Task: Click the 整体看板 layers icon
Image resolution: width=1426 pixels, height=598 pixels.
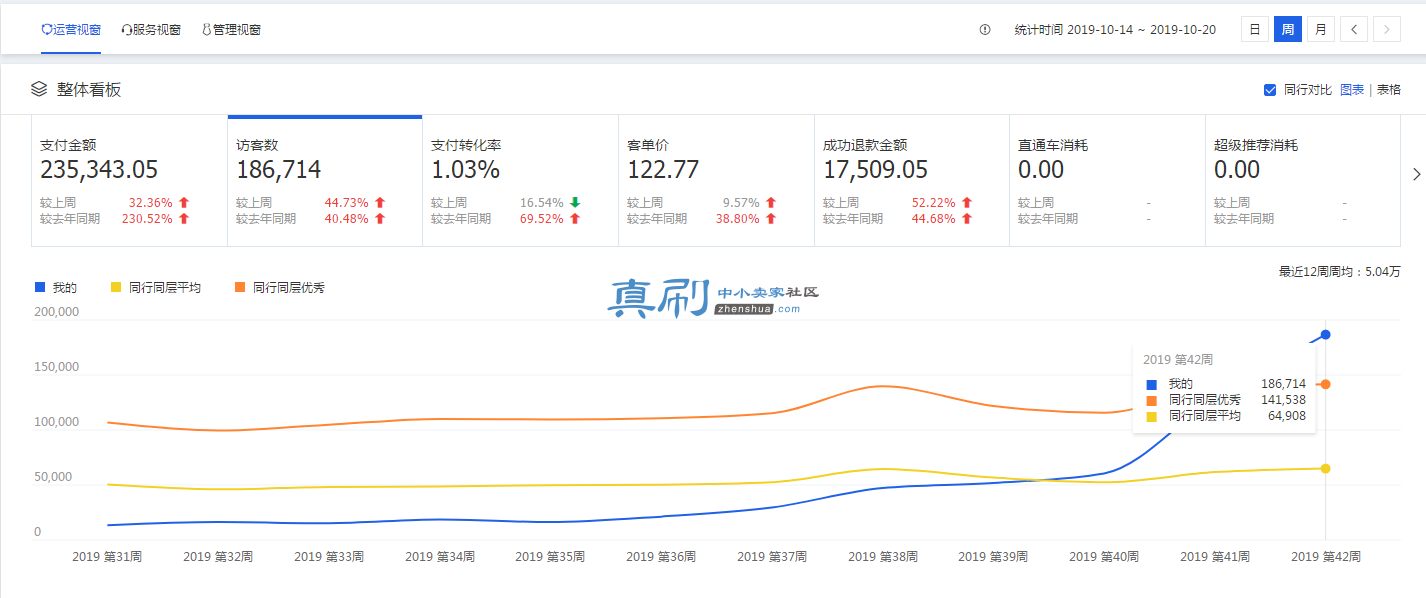Action: click(x=39, y=90)
